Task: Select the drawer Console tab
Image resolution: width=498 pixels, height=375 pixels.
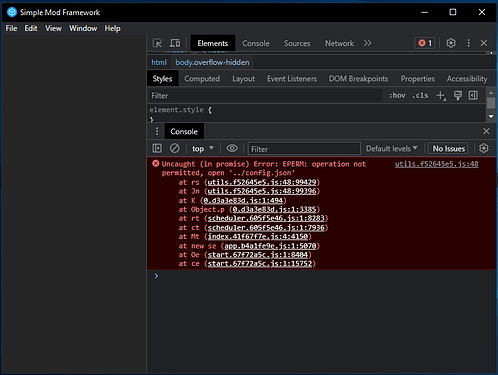Action: 184,131
